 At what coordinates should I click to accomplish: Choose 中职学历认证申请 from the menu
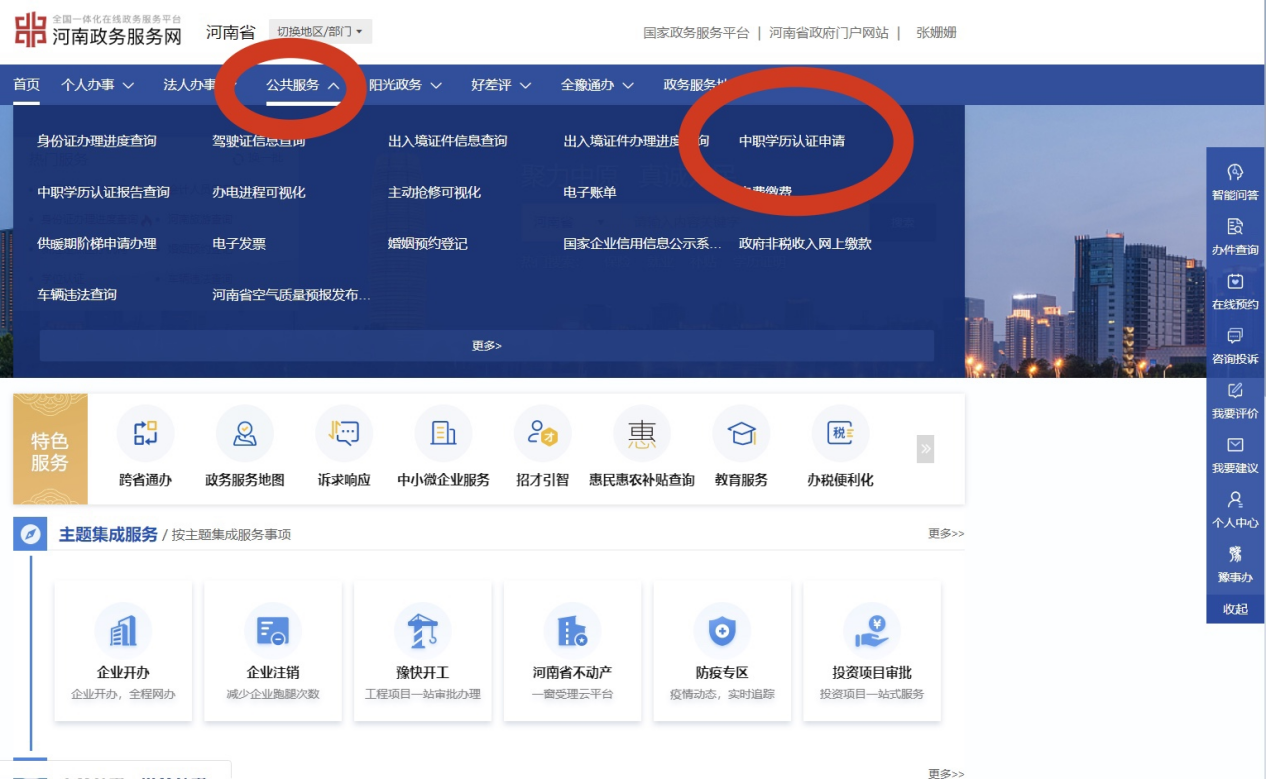tap(791, 141)
